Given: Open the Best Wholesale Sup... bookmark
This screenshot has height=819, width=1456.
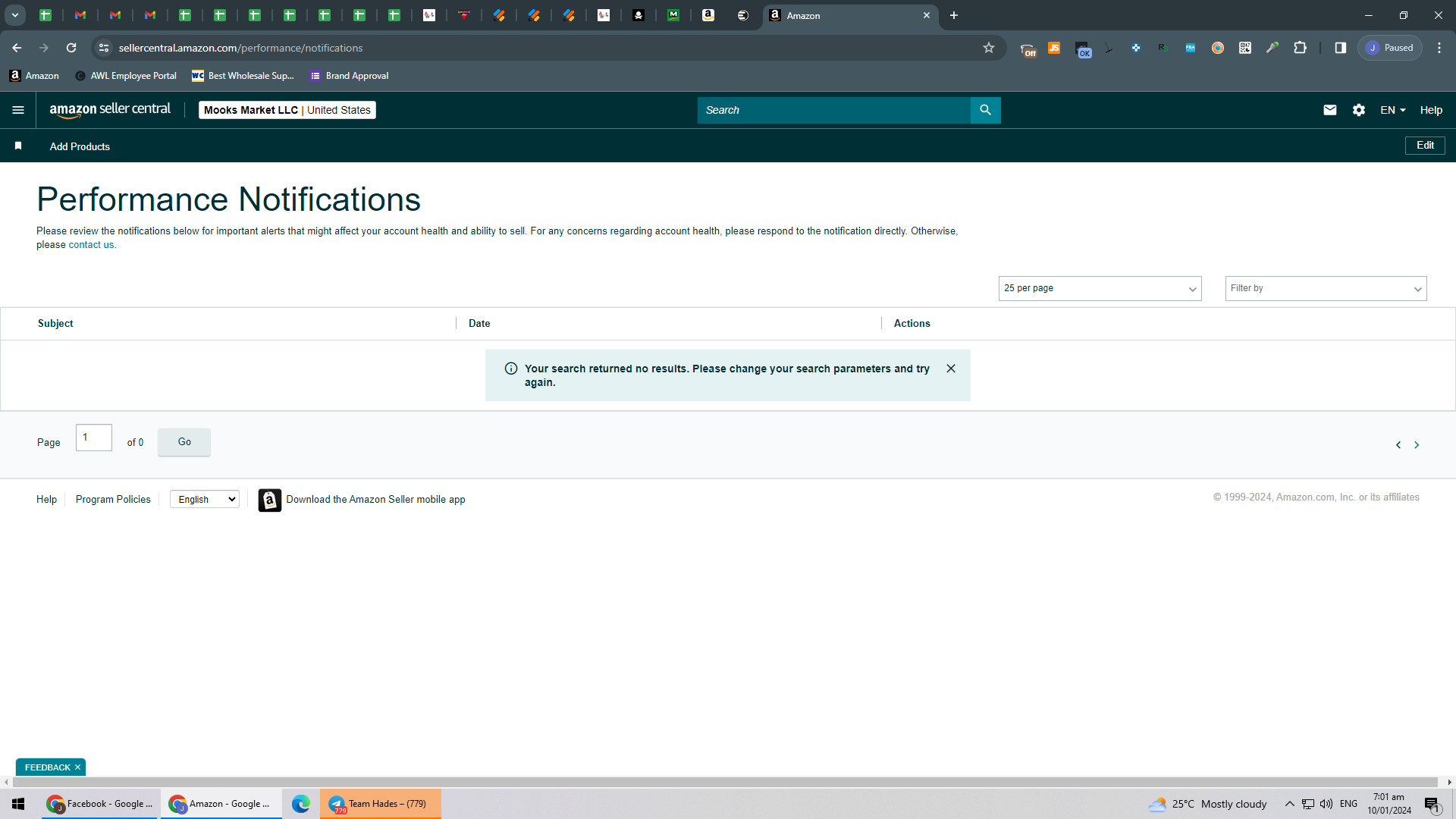Looking at the screenshot, I should point(243,76).
